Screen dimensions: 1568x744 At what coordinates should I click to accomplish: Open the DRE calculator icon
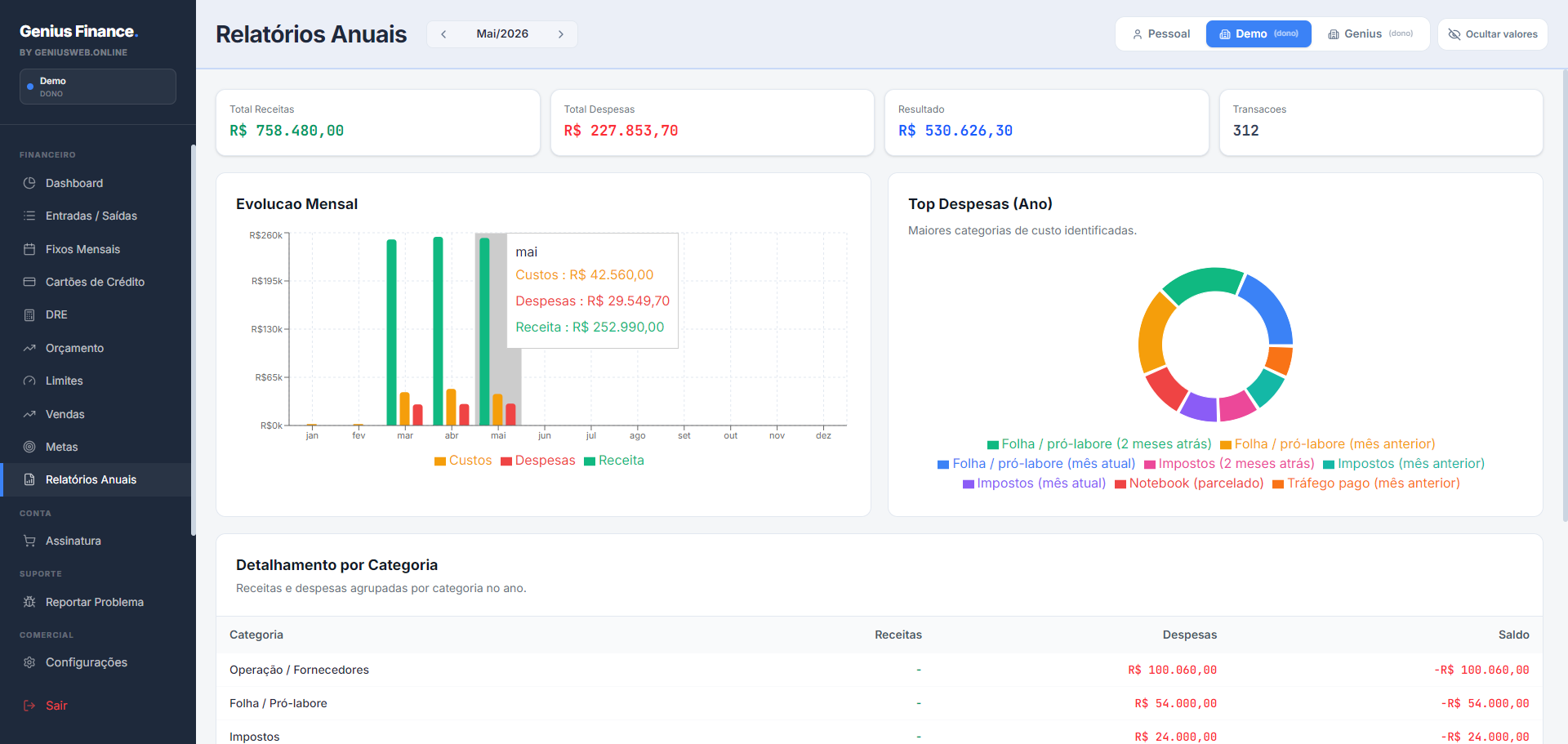coord(29,314)
